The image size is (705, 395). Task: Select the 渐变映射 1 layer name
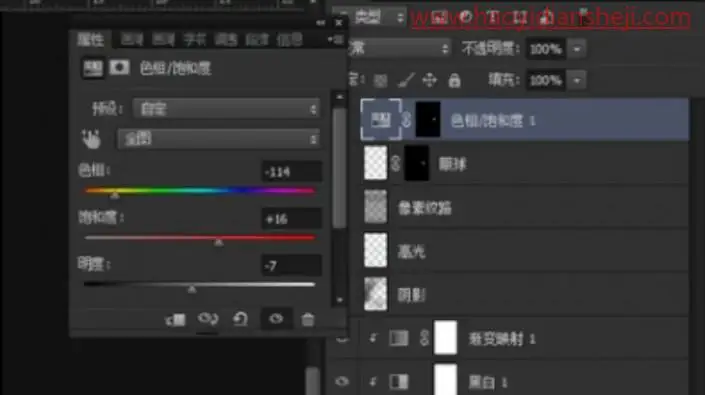click(x=502, y=339)
